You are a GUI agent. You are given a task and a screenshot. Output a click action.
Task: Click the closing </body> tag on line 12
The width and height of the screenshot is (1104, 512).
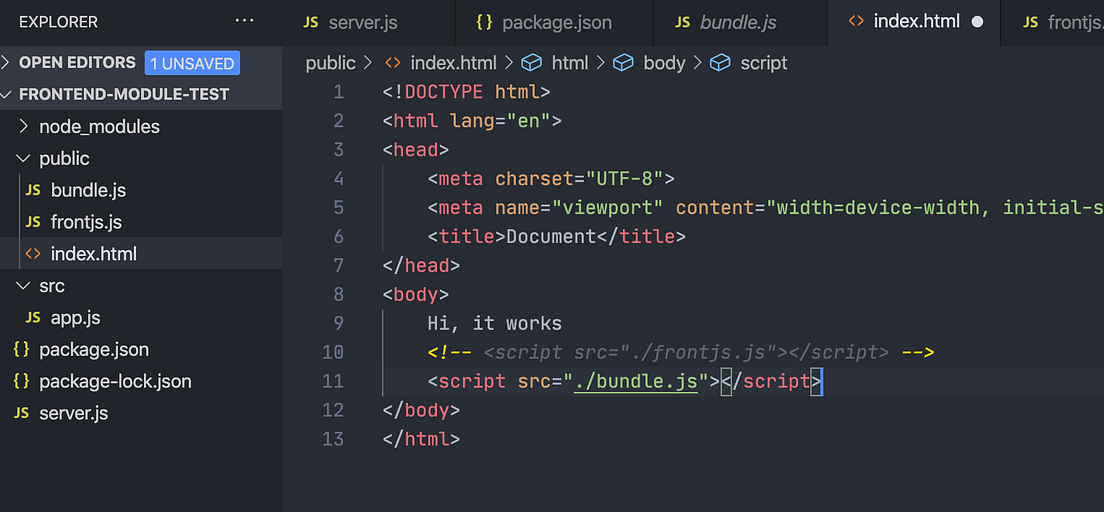422,410
